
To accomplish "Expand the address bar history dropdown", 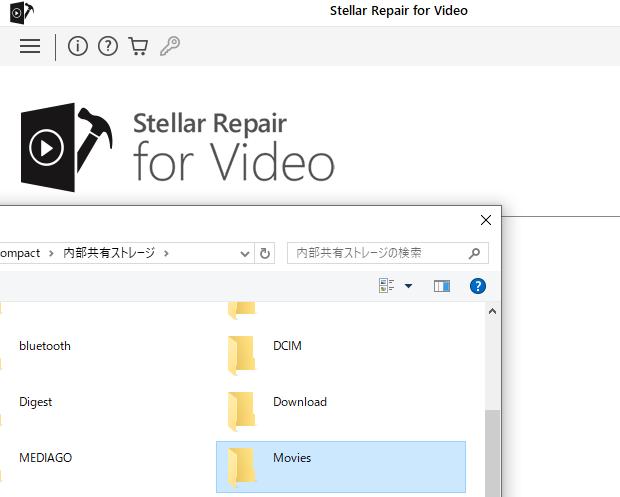I will click(245, 253).
